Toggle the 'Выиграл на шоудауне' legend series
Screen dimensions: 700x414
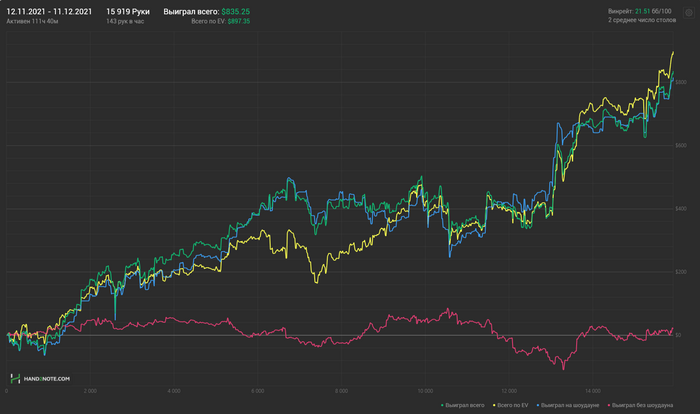[568, 406]
